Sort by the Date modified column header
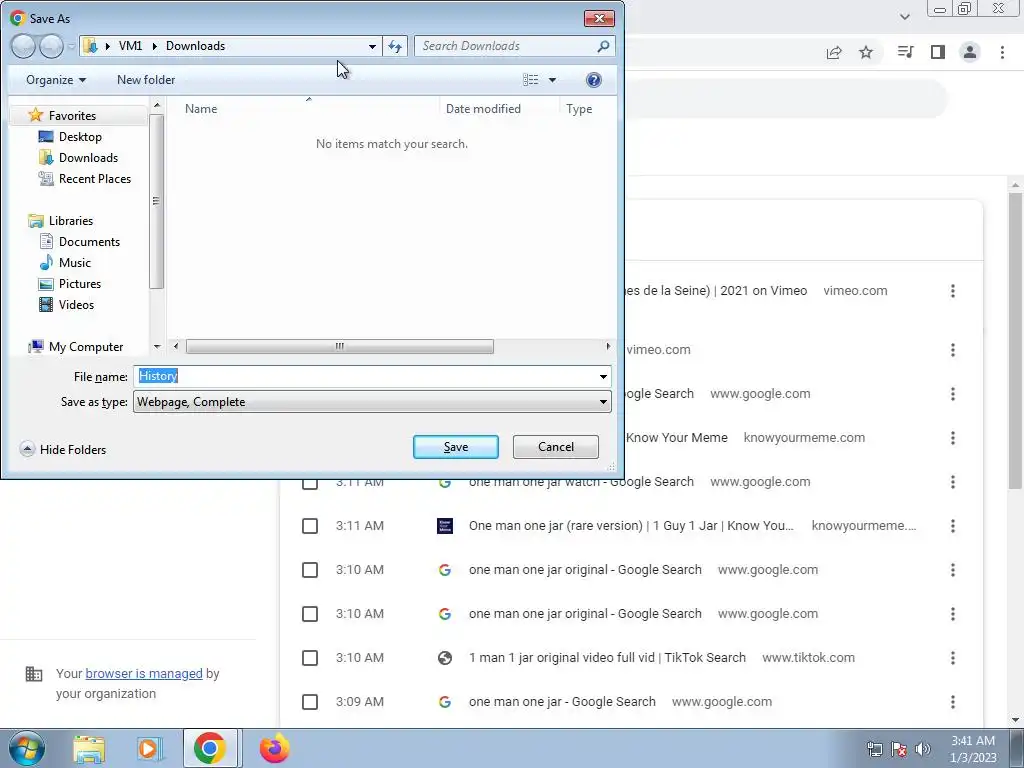 tap(483, 109)
